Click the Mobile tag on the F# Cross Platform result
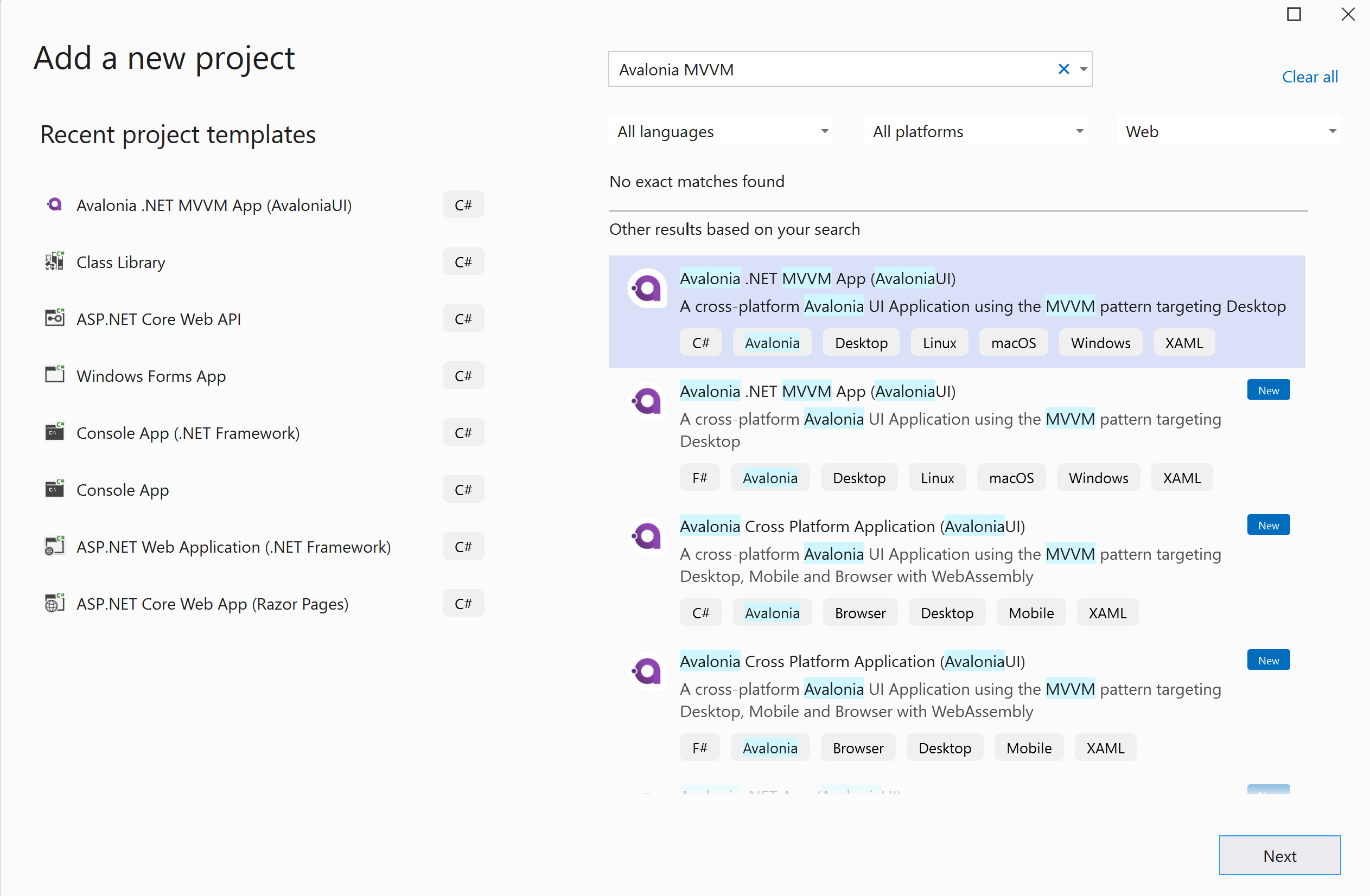 [x=1029, y=748]
